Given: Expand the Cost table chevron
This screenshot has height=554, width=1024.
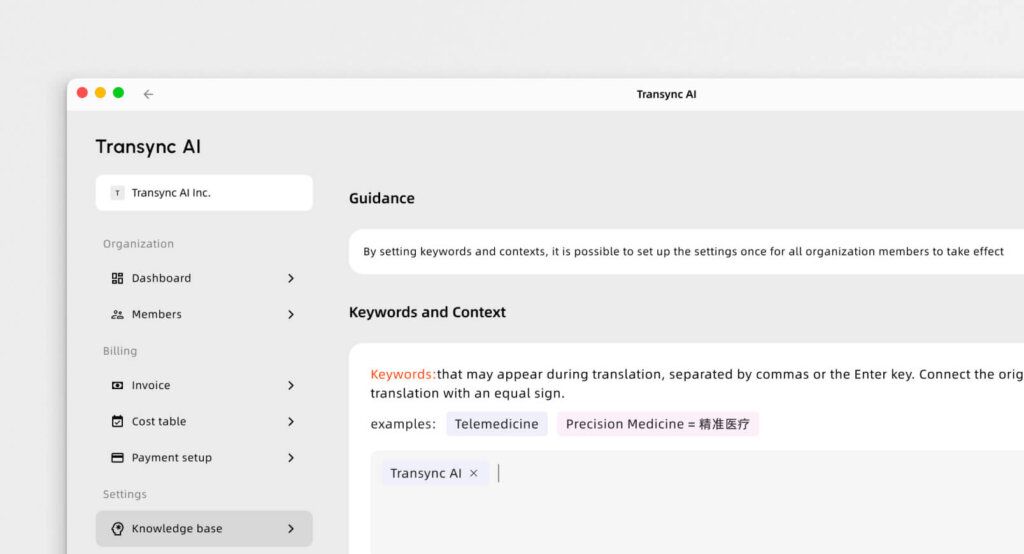Looking at the screenshot, I should 291,421.
